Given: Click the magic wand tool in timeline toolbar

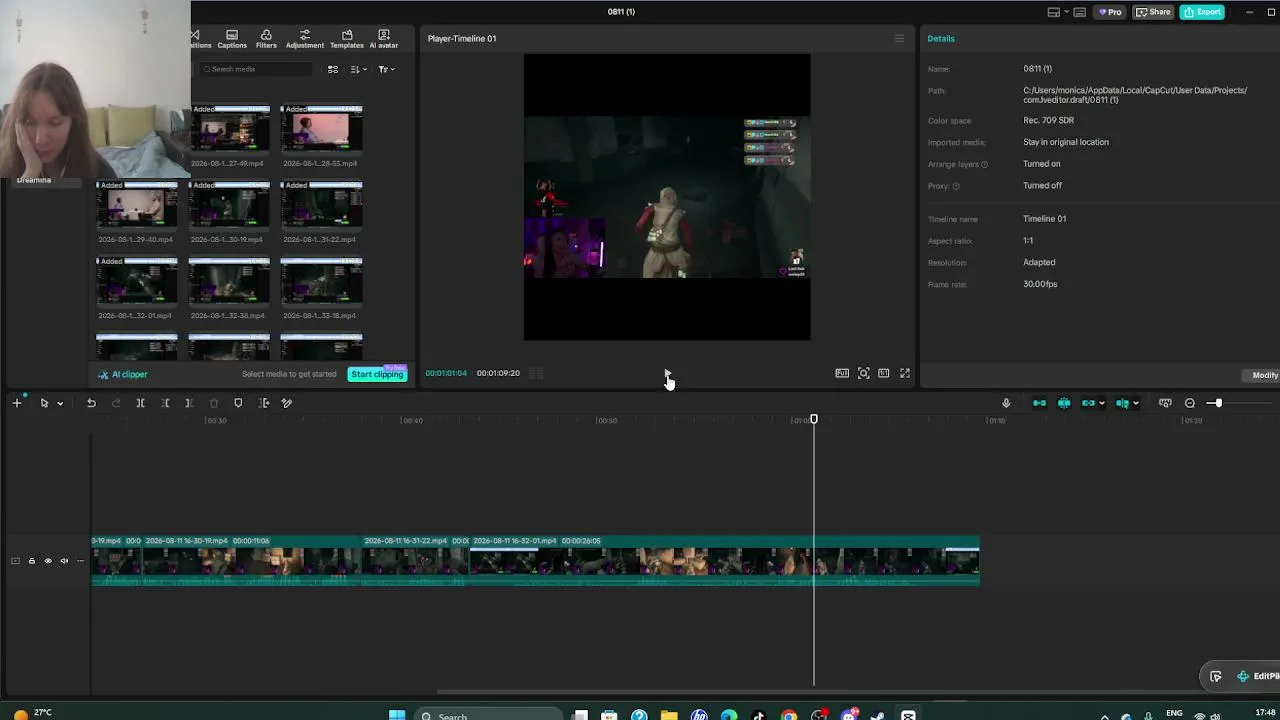Looking at the screenshot, I should [287, 403].
